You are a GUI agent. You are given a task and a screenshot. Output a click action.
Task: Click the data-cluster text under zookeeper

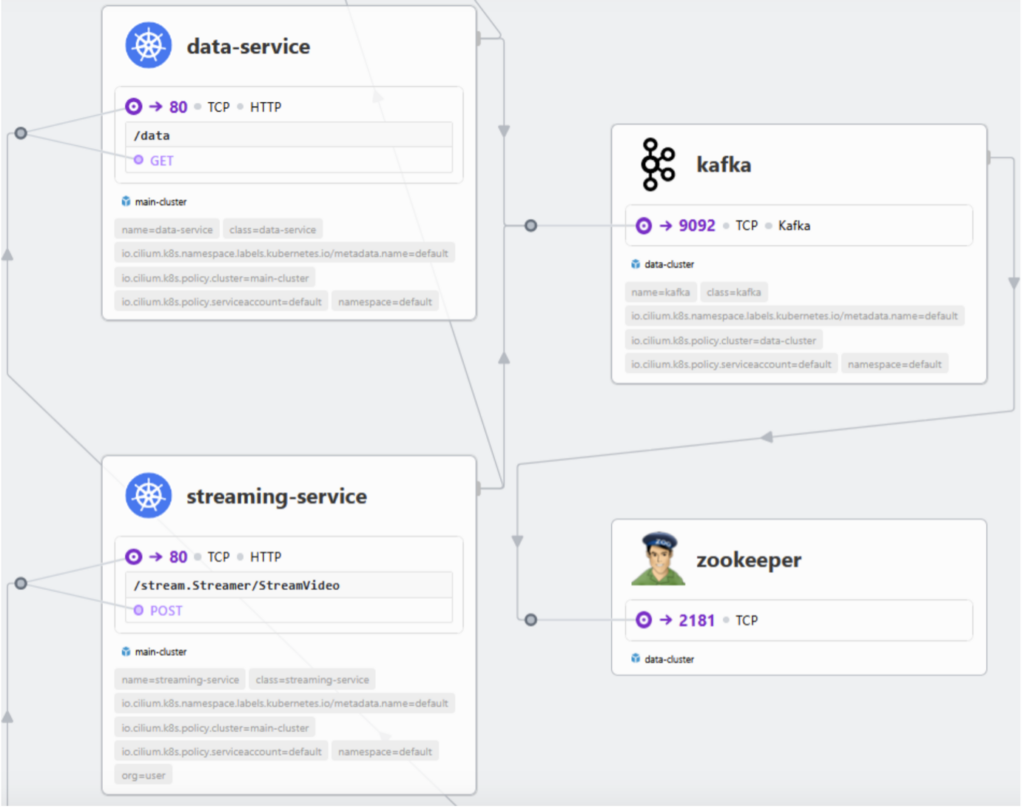coord(669,659)
